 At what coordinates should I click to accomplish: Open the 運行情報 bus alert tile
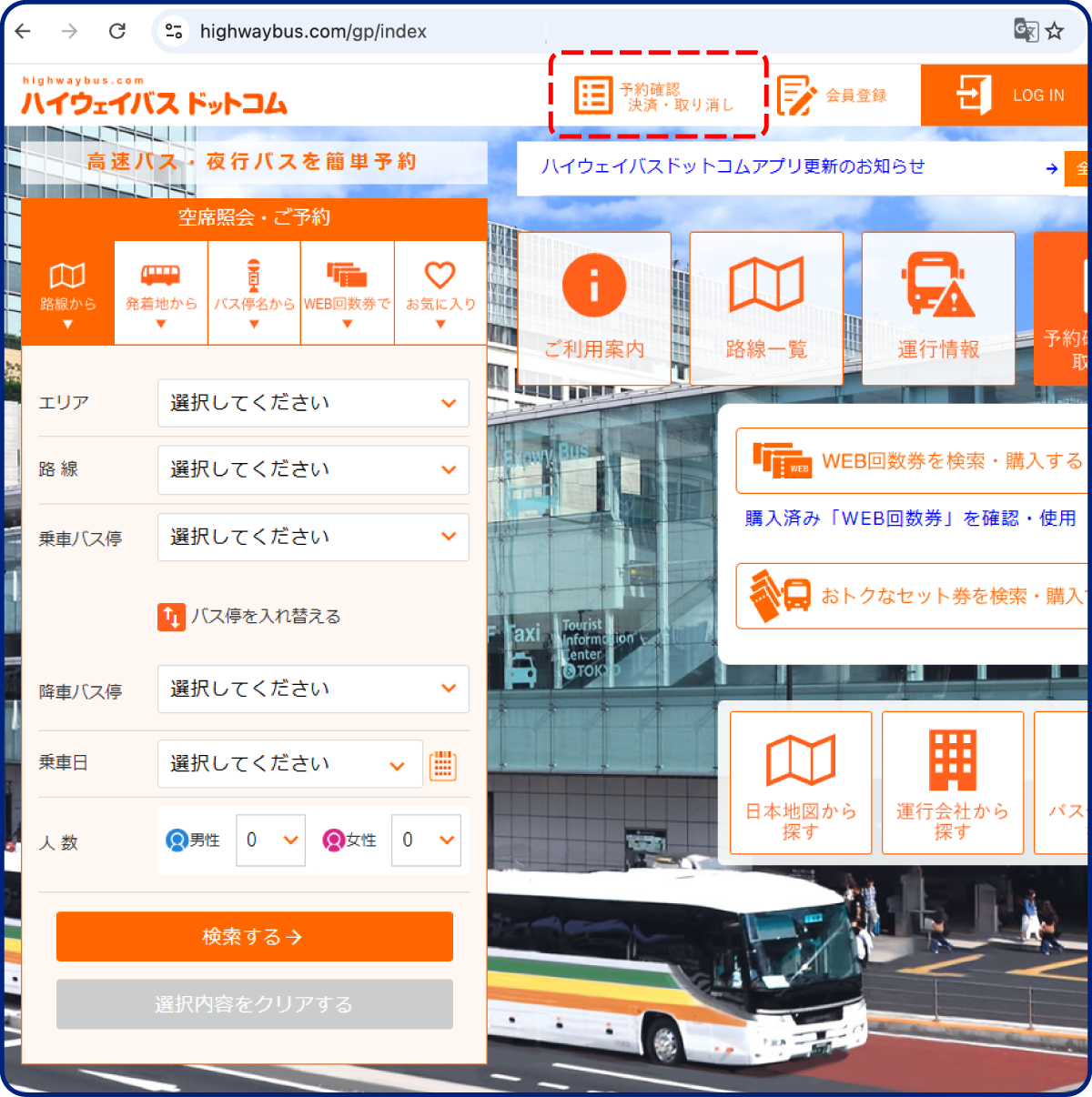coord(938,307)
